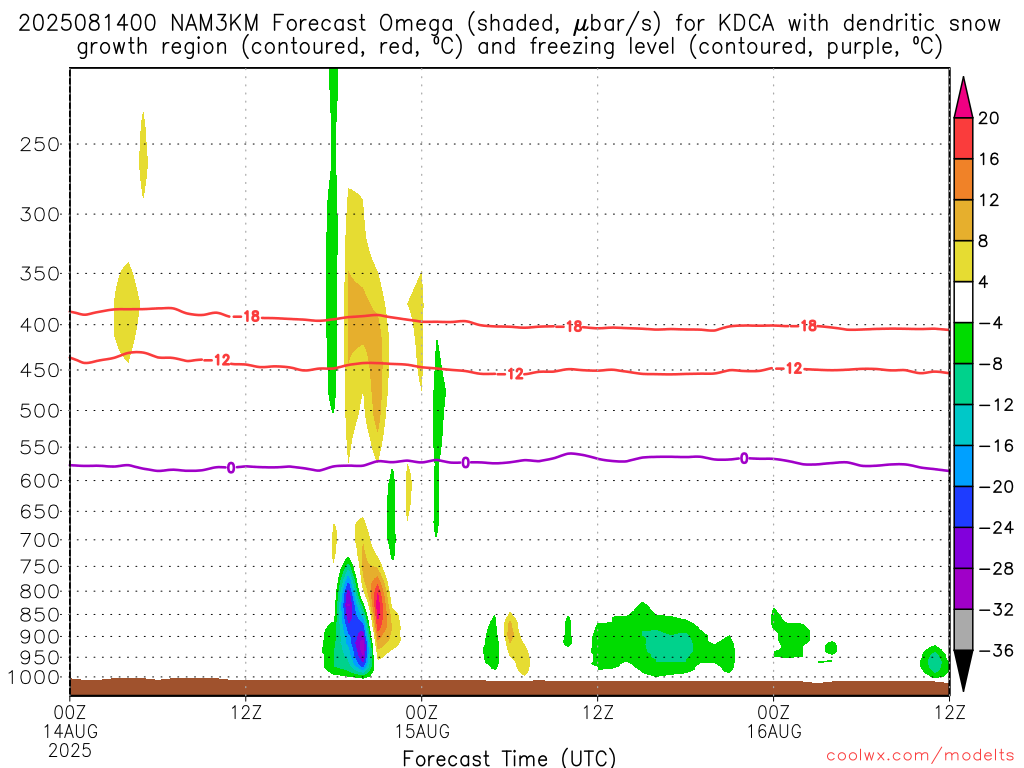Image resolution: width=1024 pixels, height=768 pixels.
Task: Click the 650 pressure level label
Action: 40,511
